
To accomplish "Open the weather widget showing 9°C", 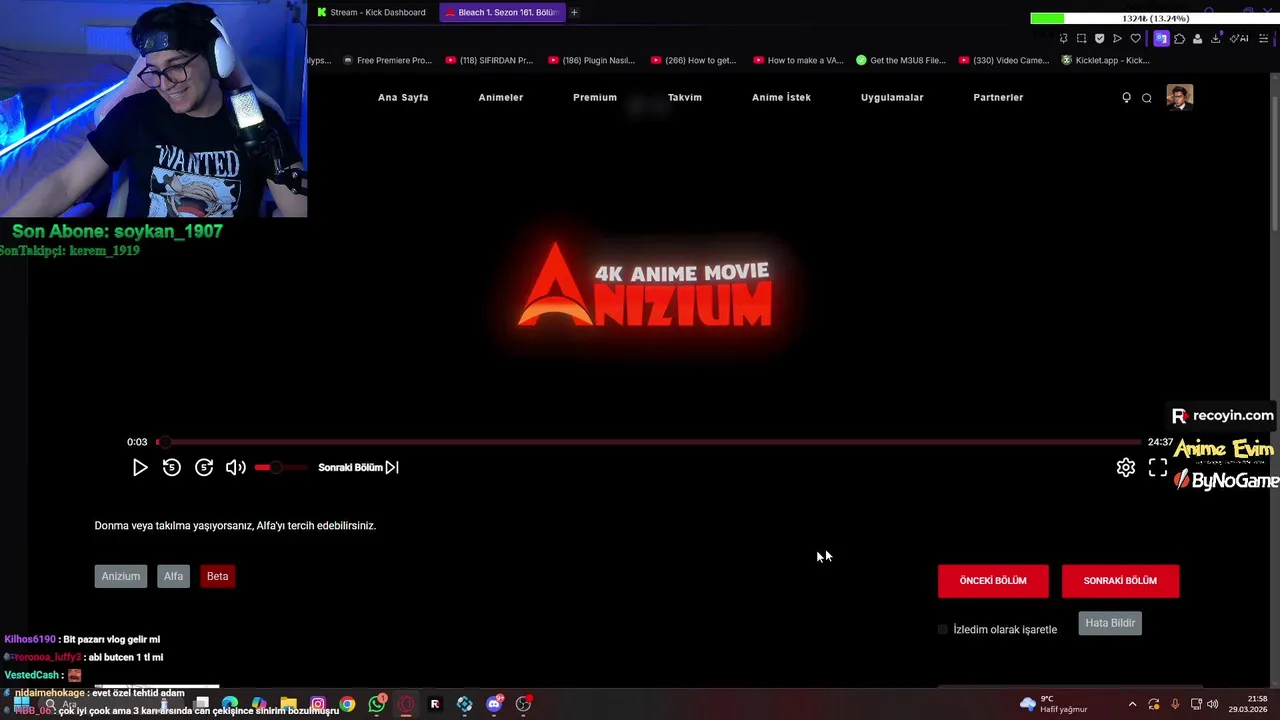I will [1053, 704].
